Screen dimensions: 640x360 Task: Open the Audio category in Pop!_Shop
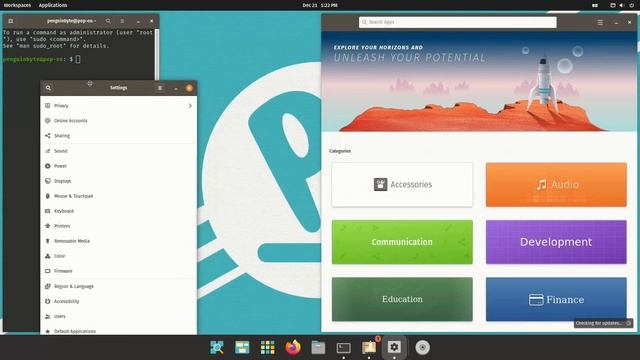tap(556, 184)
